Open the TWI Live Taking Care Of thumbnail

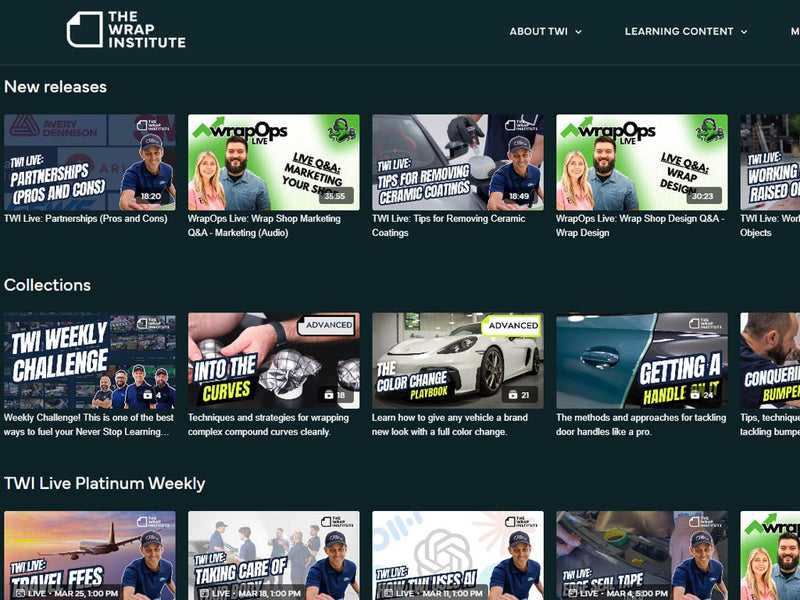(273, 556)
